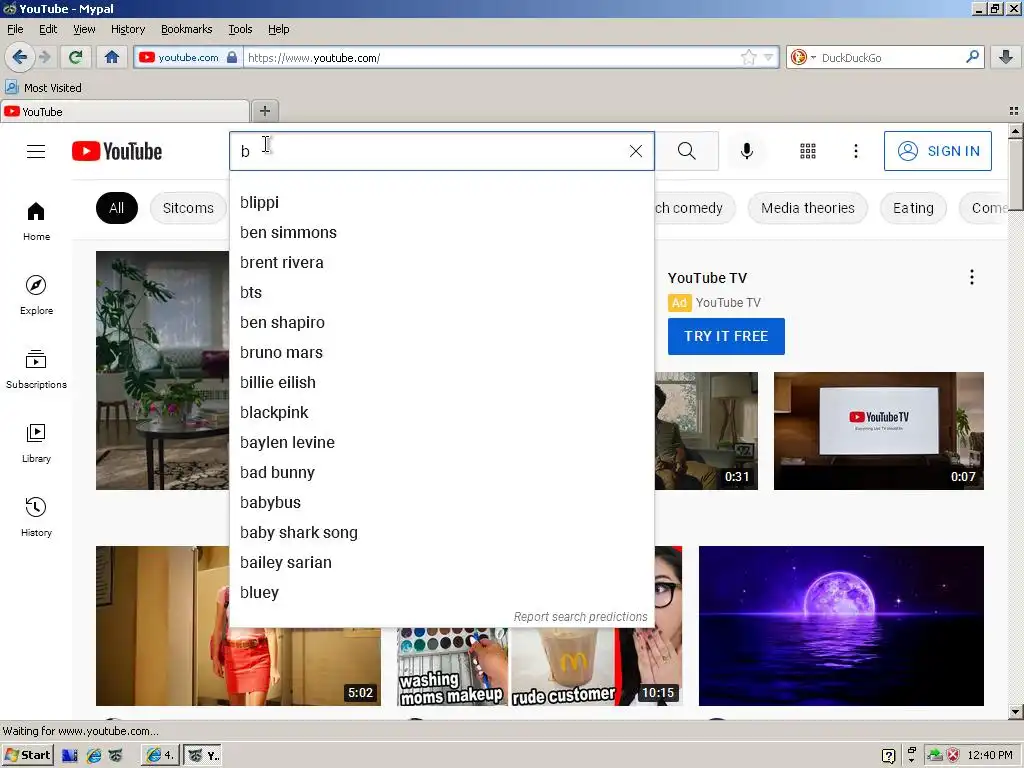
Task: Click the address bar URL field
Action: (493, 57)
